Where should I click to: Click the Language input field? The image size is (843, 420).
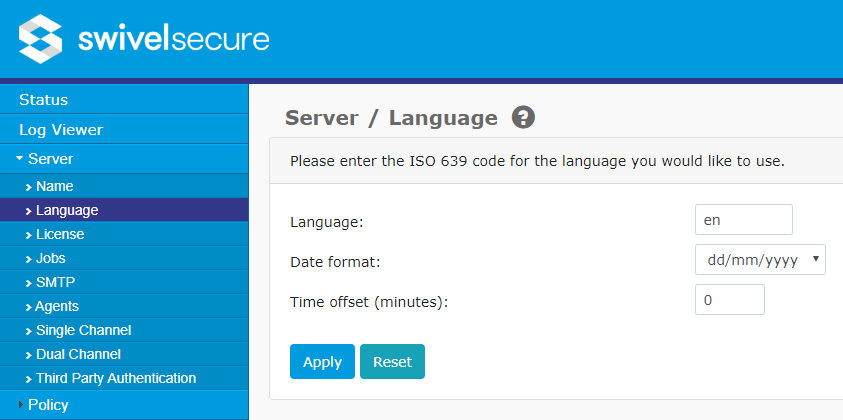click(x=744, y=219)
